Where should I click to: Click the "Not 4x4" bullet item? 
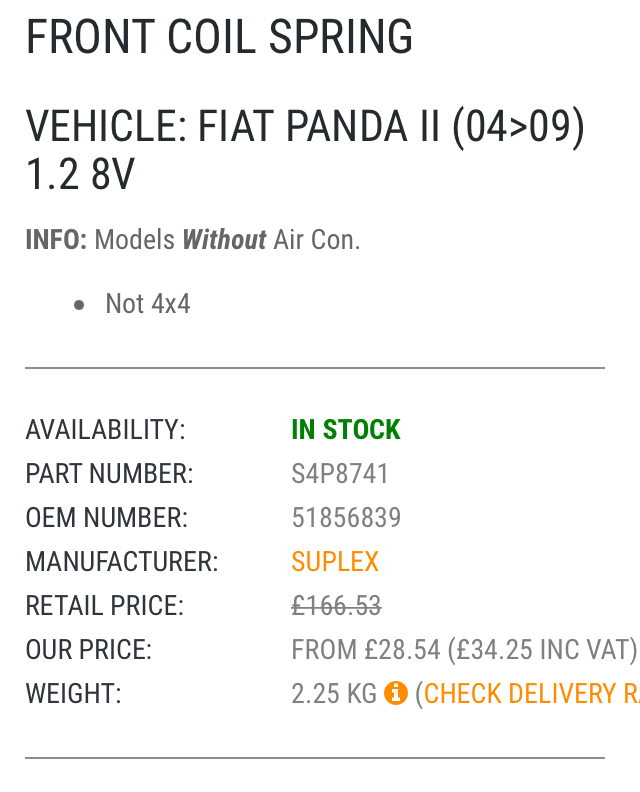(x=147, y=304)
